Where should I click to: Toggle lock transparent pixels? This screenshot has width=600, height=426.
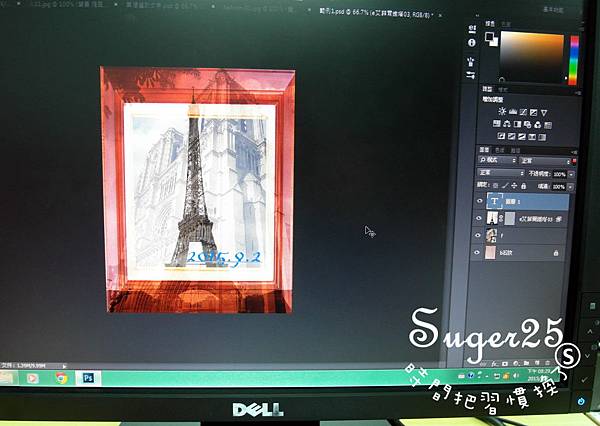[x=496, y=185]
